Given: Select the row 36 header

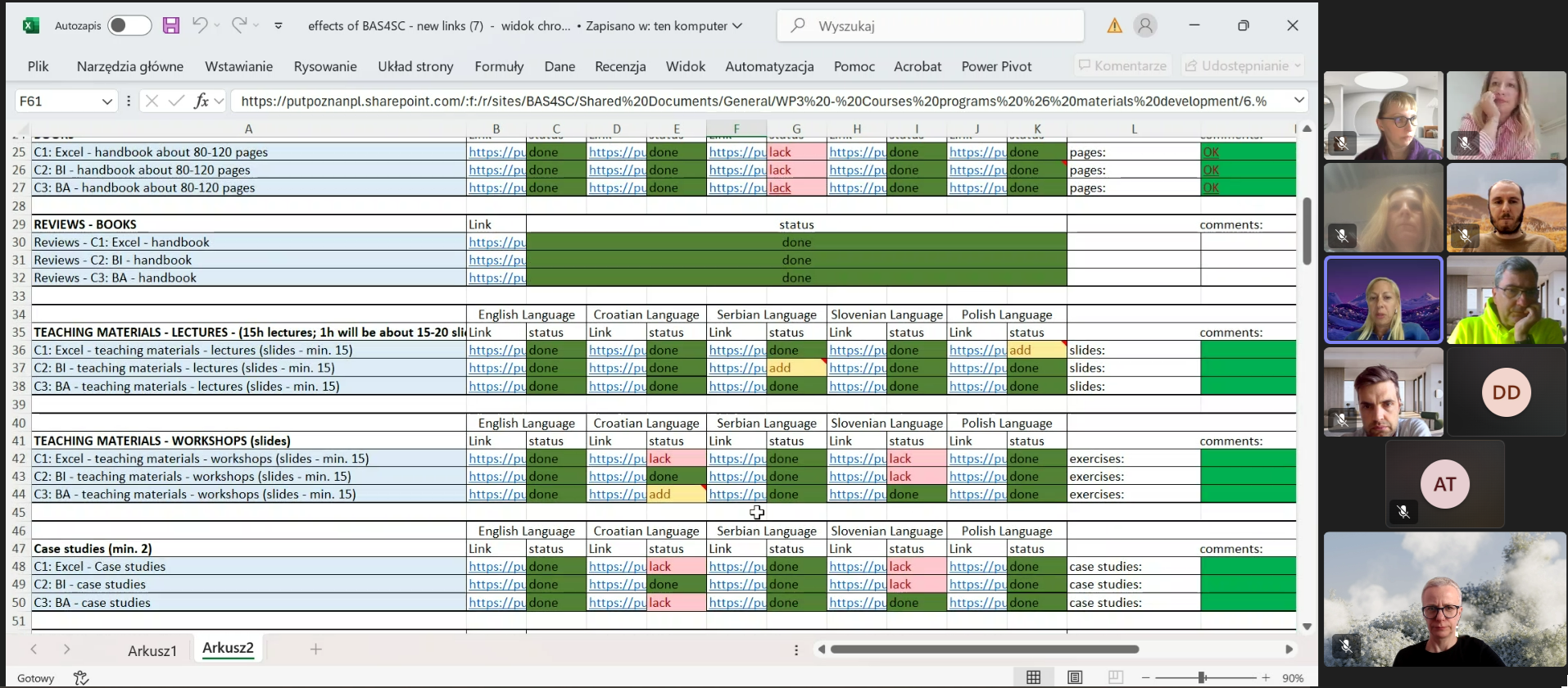Looking at the screenshot, I should [x=18, y=350].
